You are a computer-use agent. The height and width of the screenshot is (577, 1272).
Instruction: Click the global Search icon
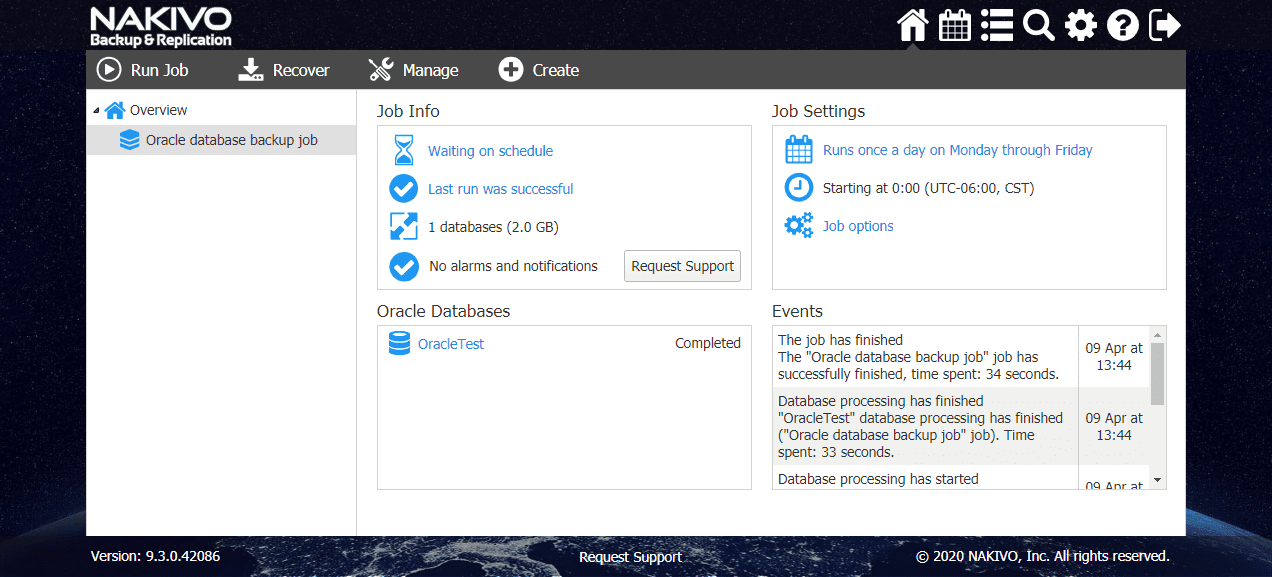point(1038,26)
